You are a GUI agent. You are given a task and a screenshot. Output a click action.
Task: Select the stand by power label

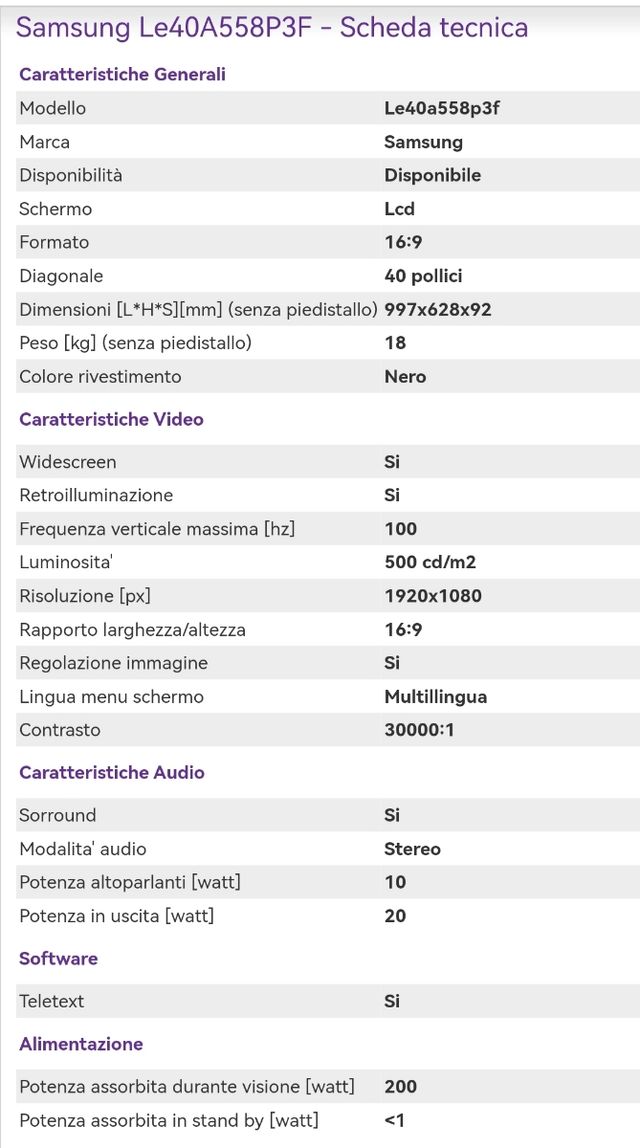(x=169, y=1120)
